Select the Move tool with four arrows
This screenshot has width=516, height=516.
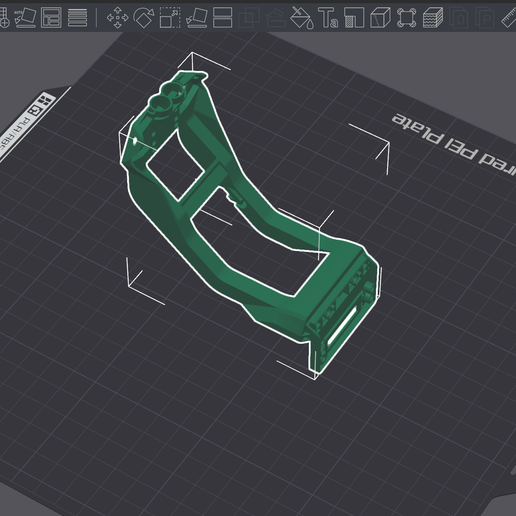[117, 17]
